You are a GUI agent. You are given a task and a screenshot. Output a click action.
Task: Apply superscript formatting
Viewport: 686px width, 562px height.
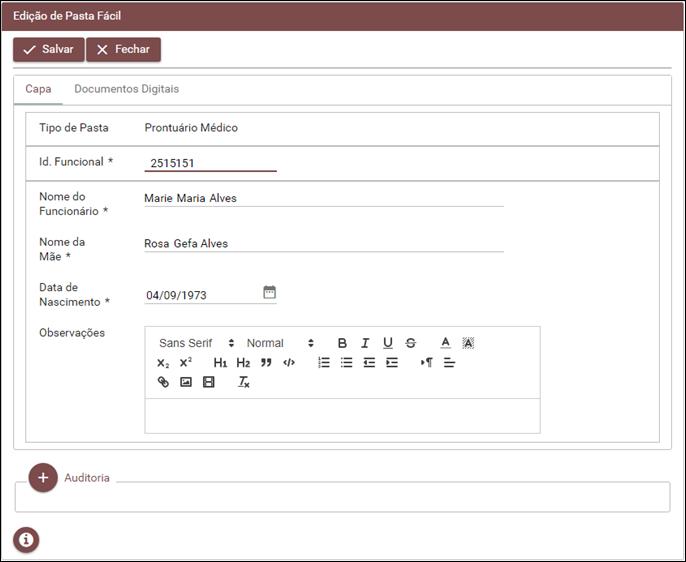point(186,363)
